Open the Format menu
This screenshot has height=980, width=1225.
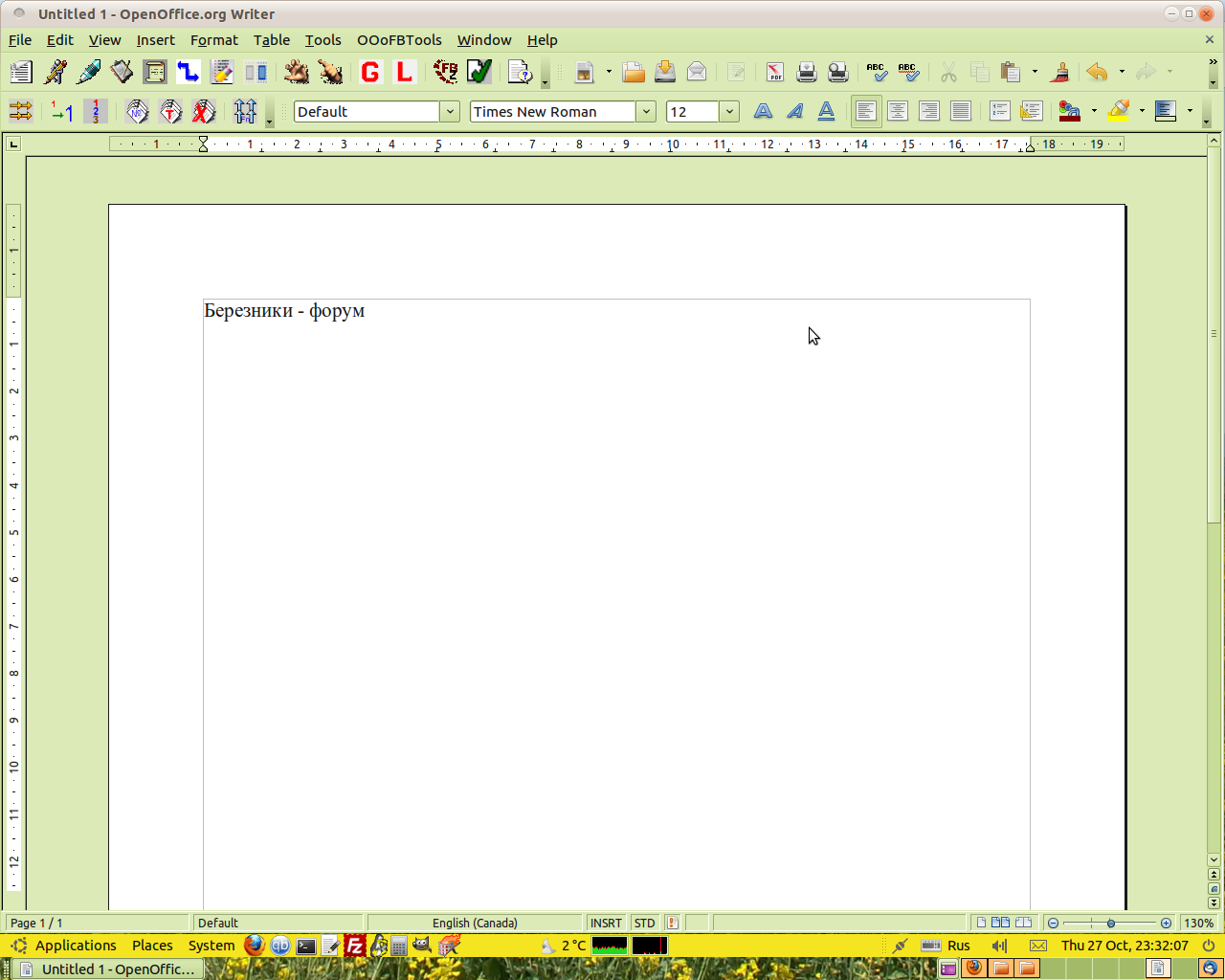click(213, 40)
